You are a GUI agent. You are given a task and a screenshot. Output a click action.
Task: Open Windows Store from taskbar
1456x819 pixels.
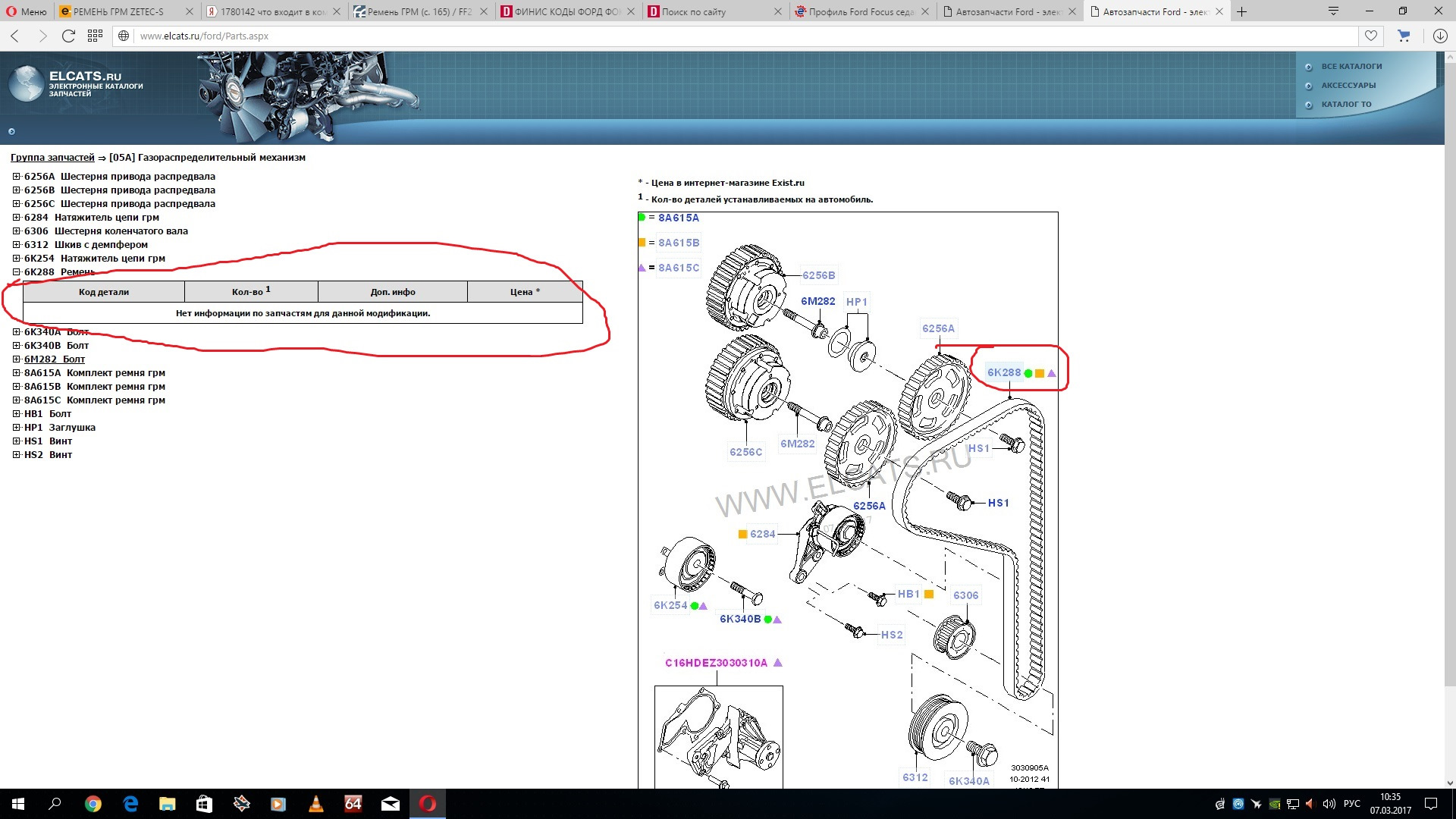(204, 804)
